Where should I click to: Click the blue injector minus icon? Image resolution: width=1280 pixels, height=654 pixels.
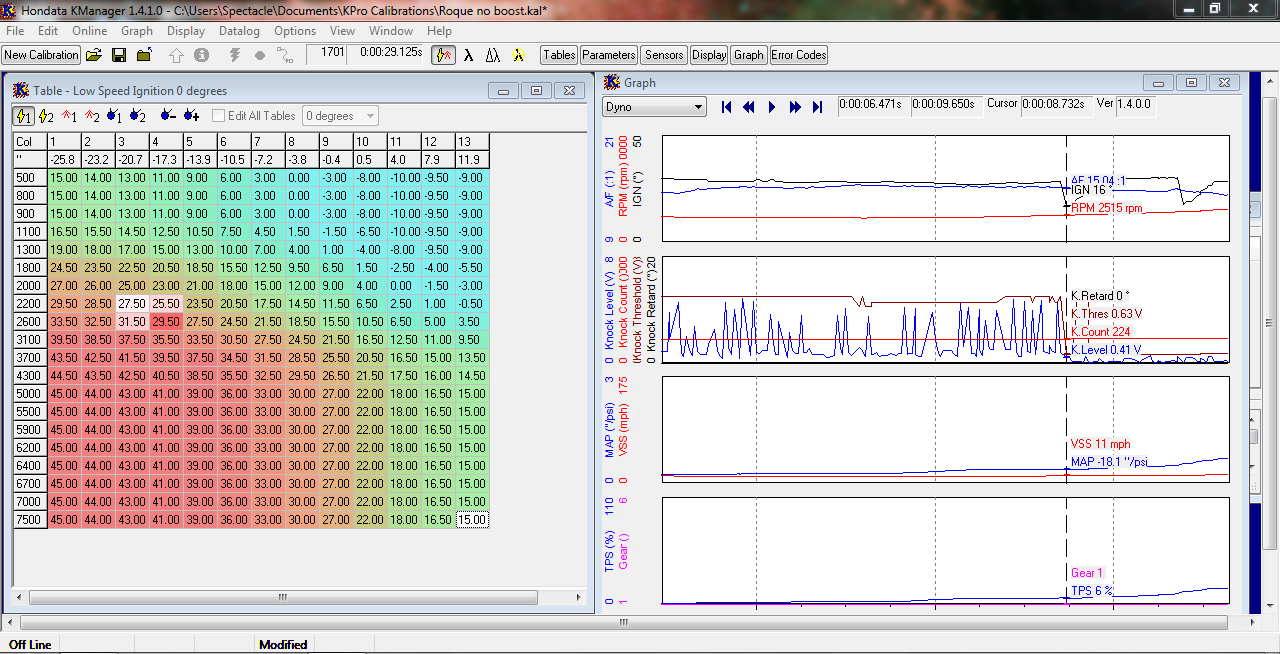168,116
